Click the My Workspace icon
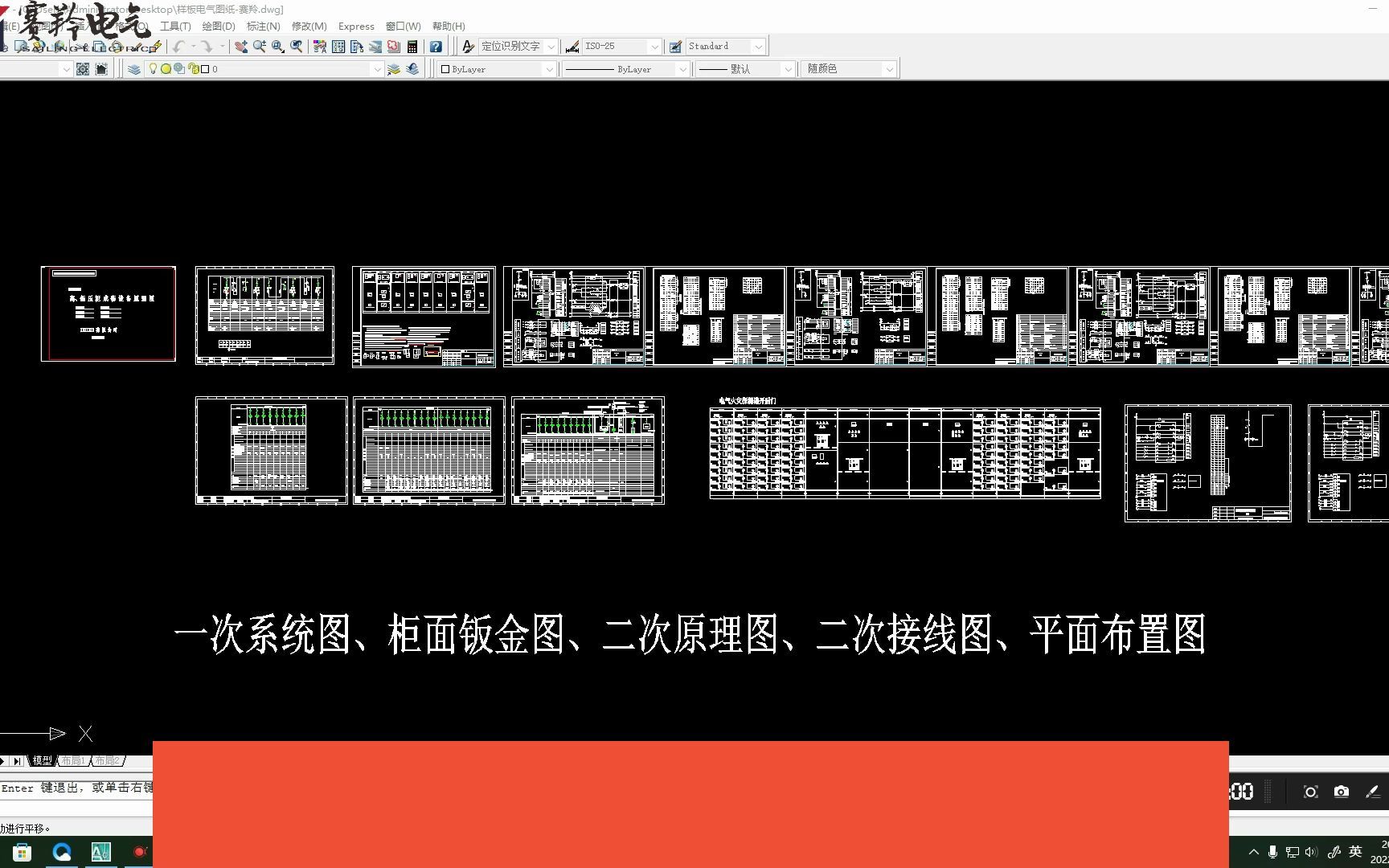The image size is (1389, 868). [101, 69]
